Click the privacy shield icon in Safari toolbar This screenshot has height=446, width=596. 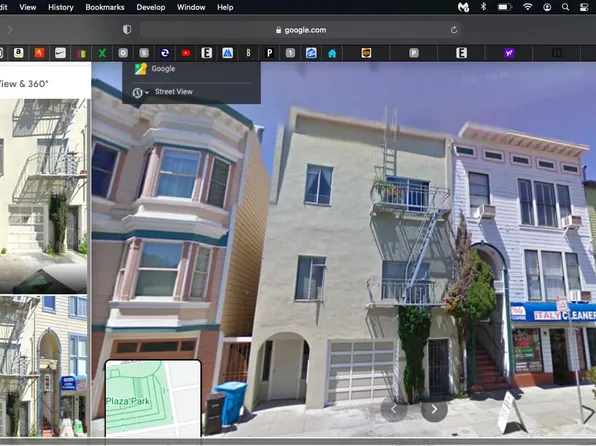pos(127,30)
